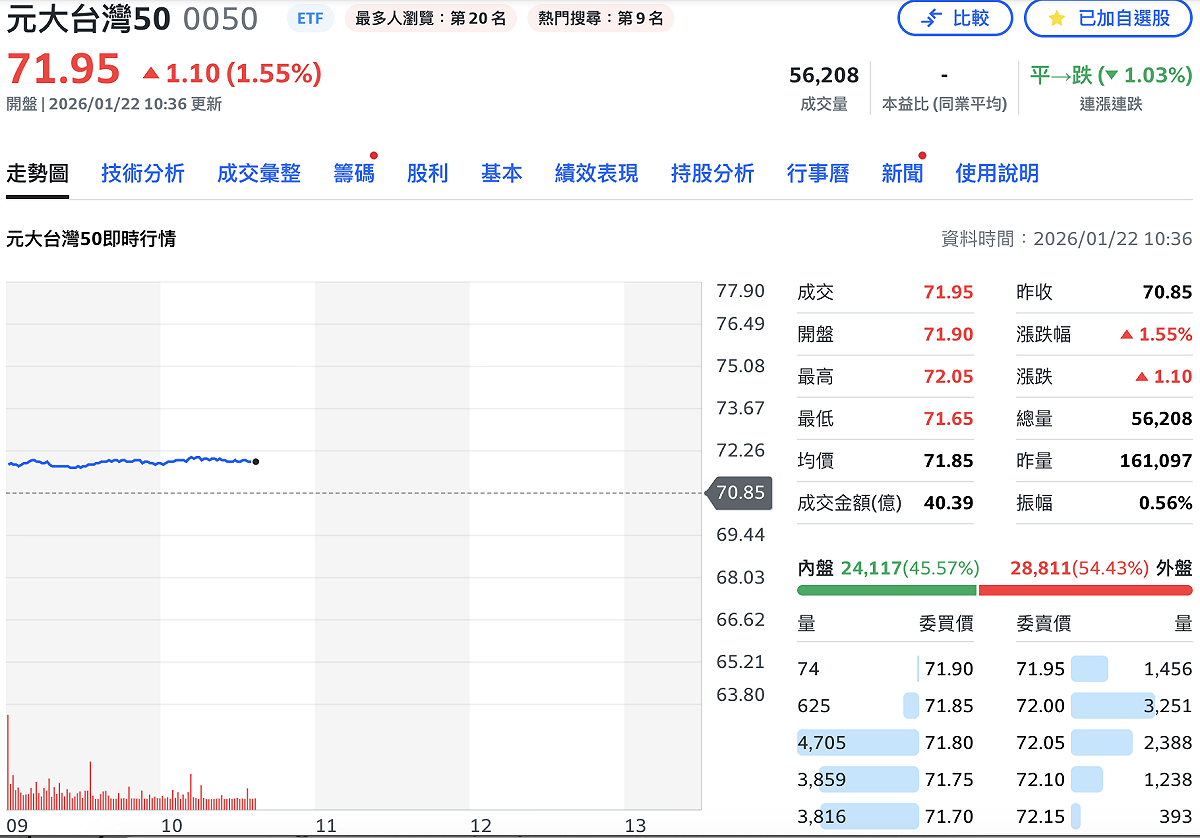Screen dimensions: 1200x838
Task: Click the large price 71.95 in header
Action: (x=63, y=69)
